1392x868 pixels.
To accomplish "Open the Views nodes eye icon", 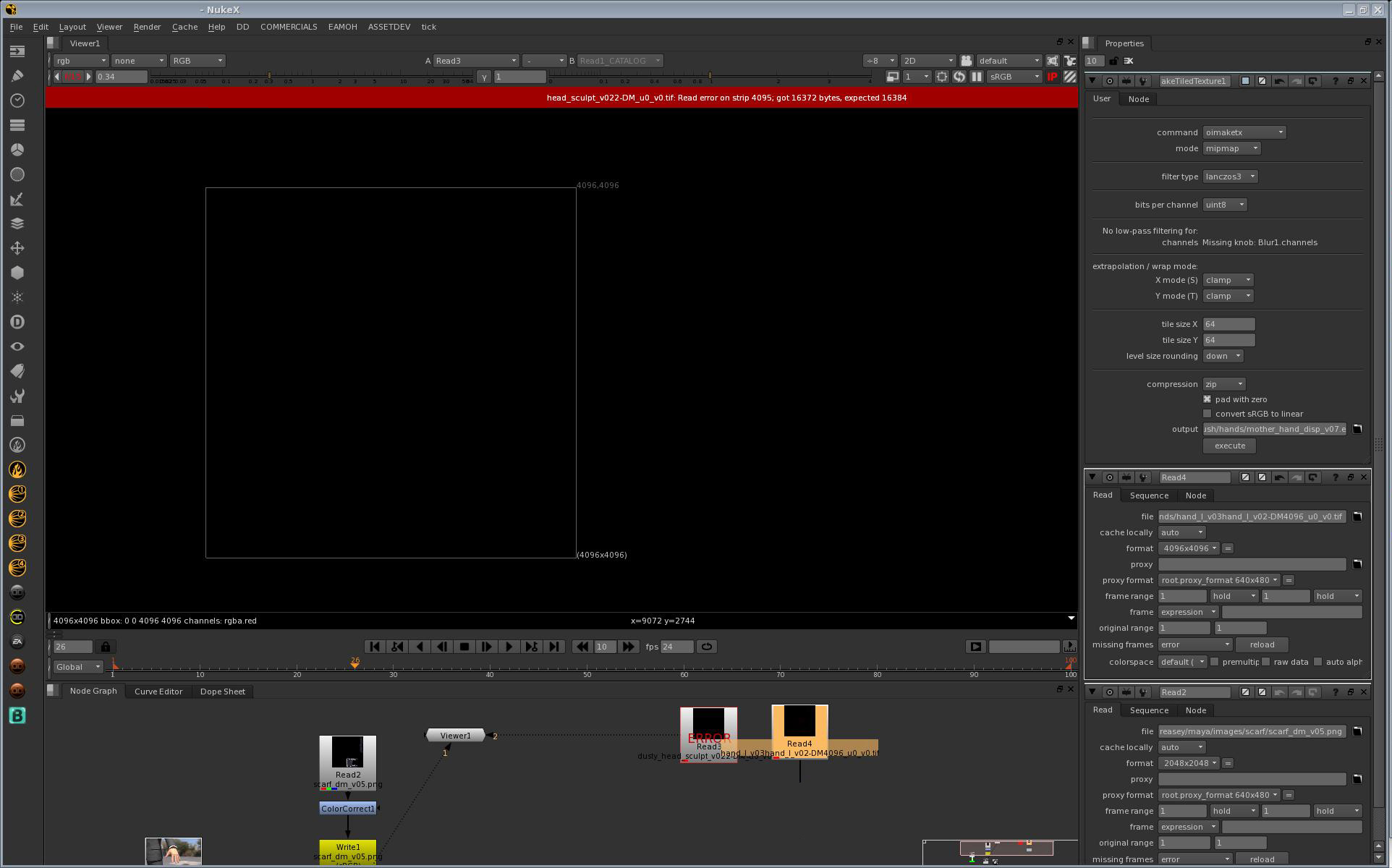I will tap(17, 346).
